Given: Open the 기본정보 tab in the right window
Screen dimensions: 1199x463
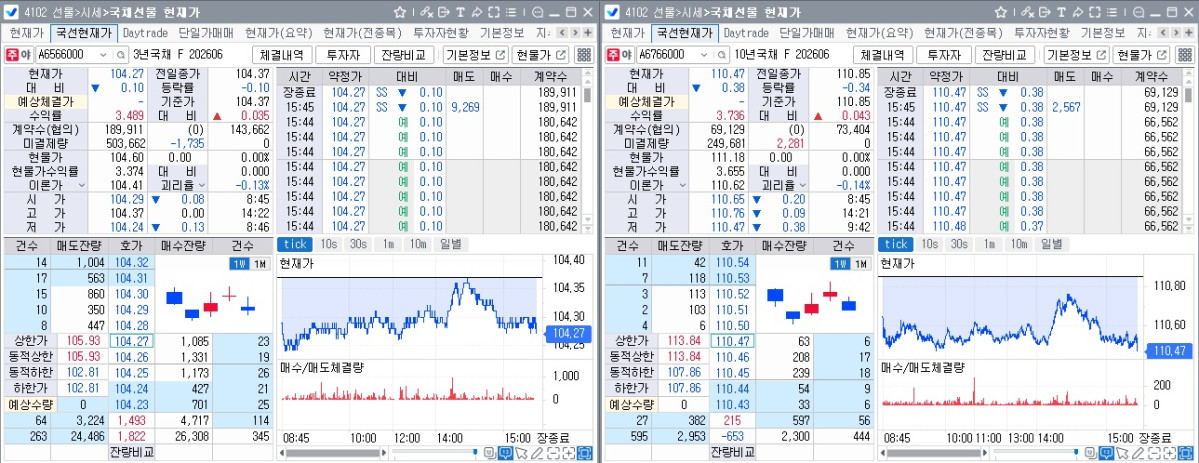Looking at the screenshot, I should coord(1102,33).
